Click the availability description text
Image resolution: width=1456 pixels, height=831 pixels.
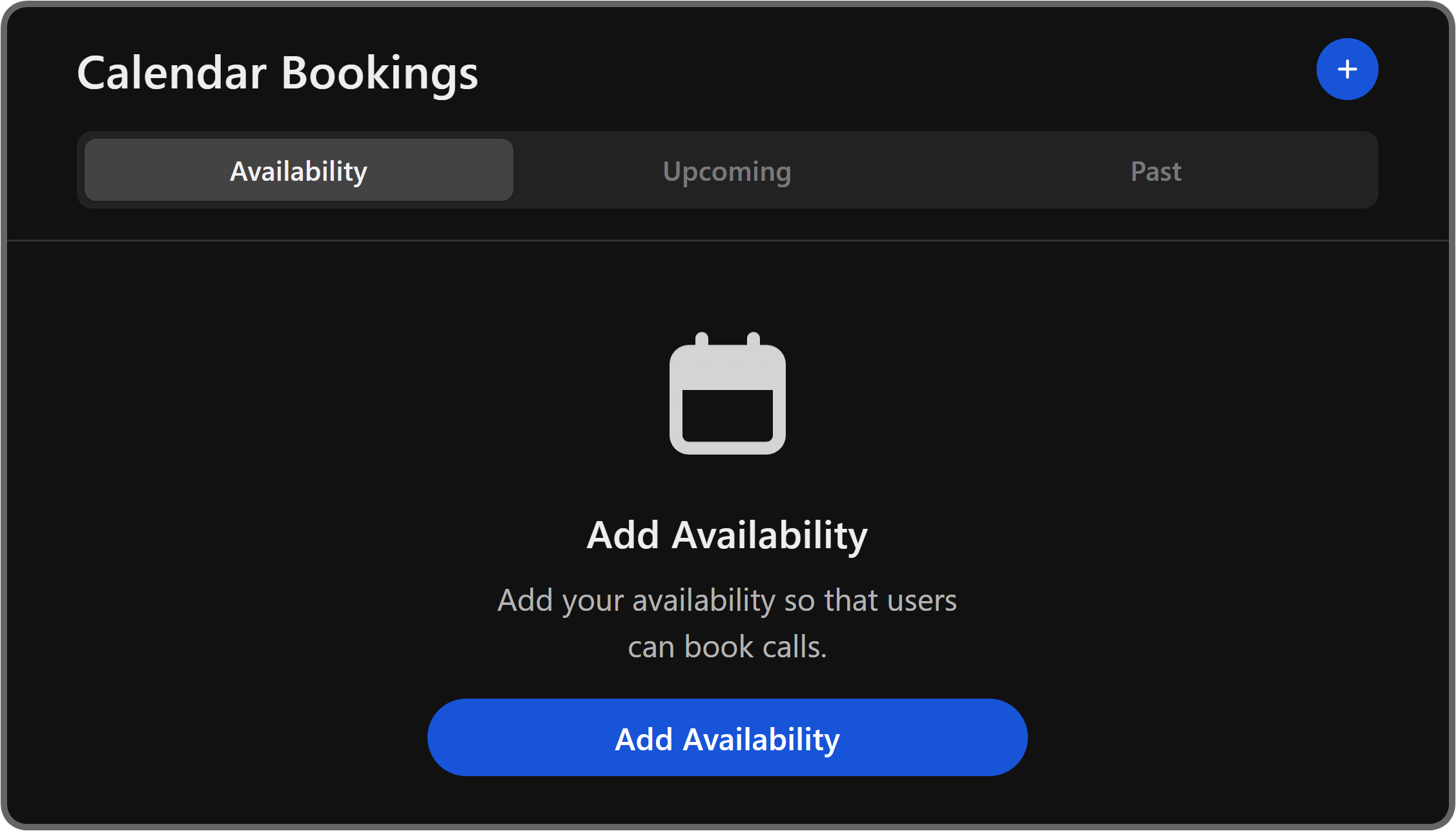727,623
